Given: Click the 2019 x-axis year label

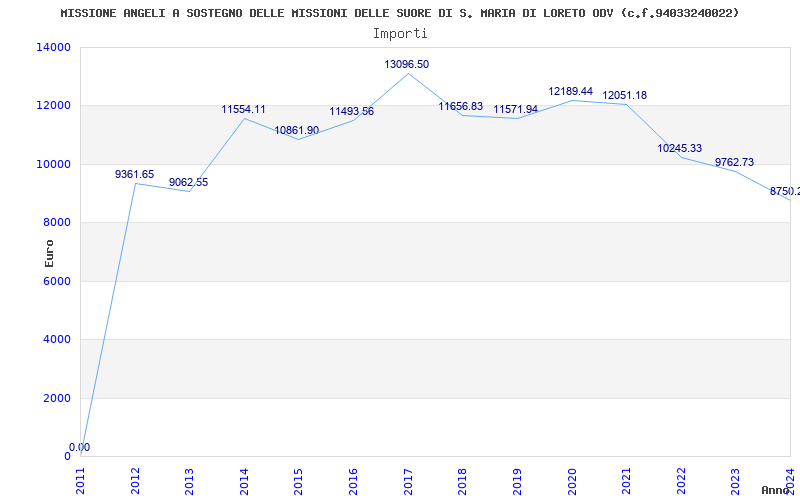Looking at the screenshot, I should (517, 481).
